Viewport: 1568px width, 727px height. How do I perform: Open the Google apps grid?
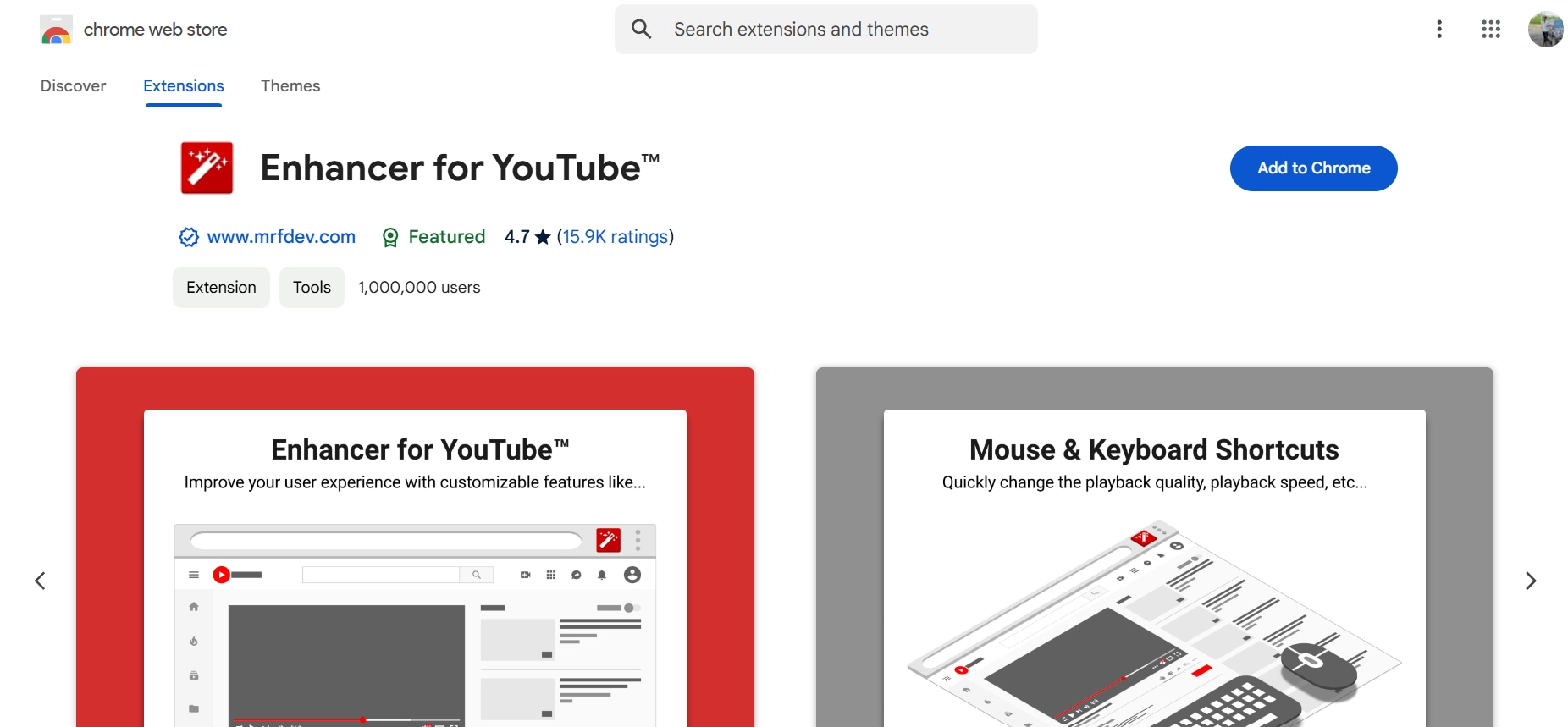coord(1491,30)
